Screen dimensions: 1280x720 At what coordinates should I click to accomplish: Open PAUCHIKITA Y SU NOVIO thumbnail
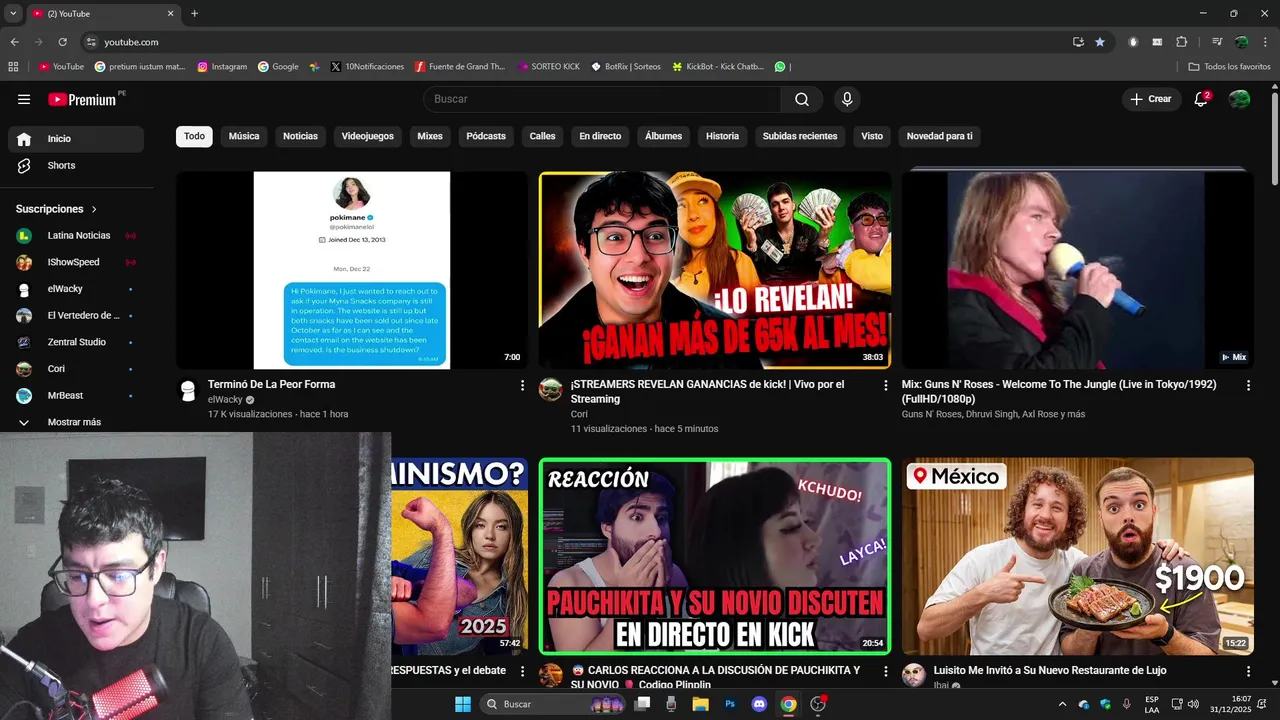(715, 556)
